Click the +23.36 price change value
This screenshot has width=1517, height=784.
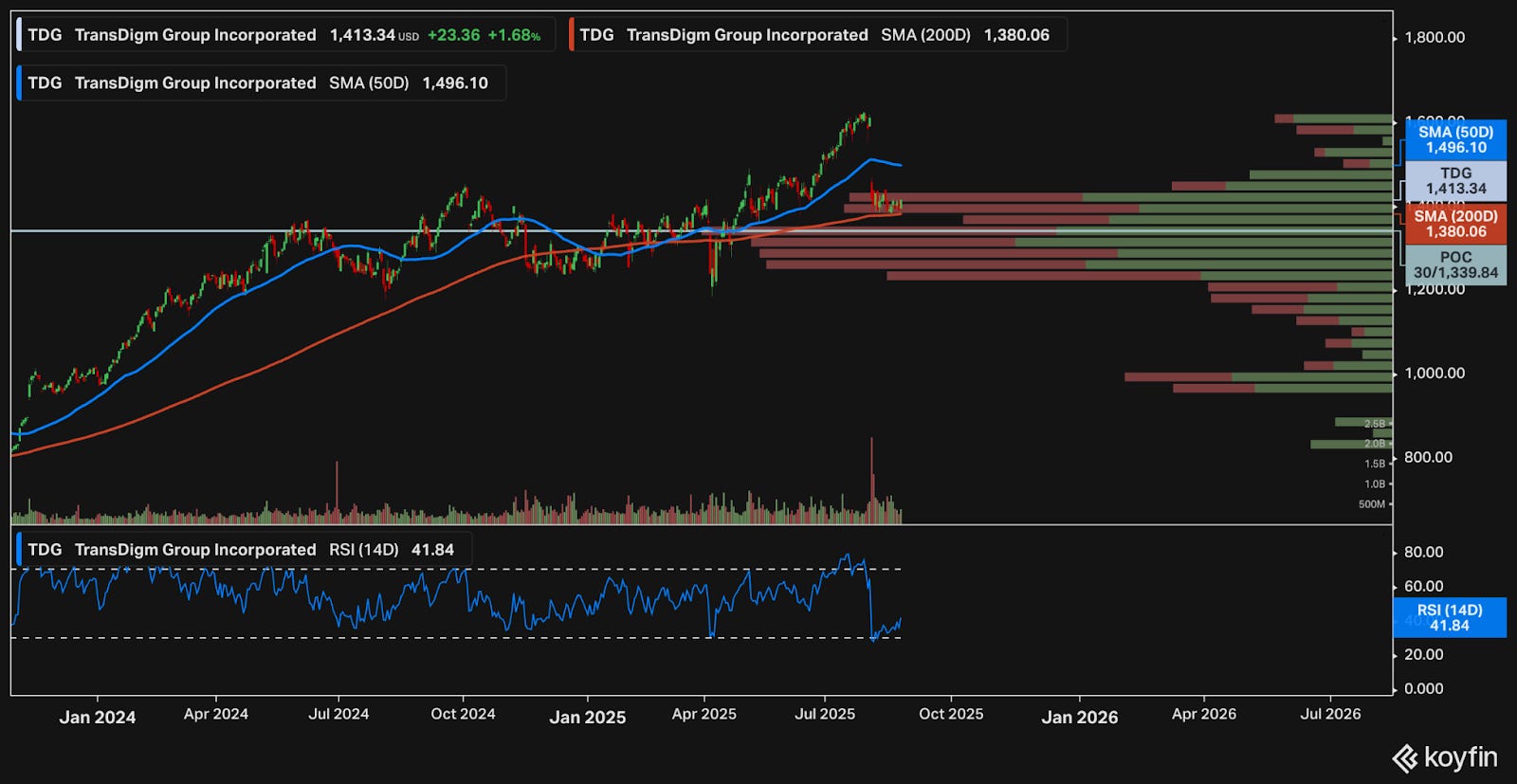tap(453, 35)
